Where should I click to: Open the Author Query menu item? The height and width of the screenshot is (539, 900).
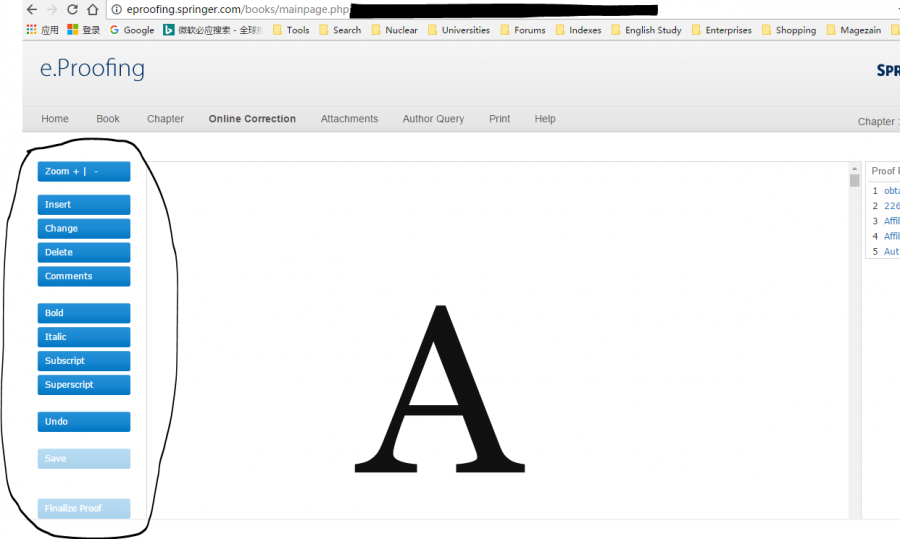click(433, 119)
